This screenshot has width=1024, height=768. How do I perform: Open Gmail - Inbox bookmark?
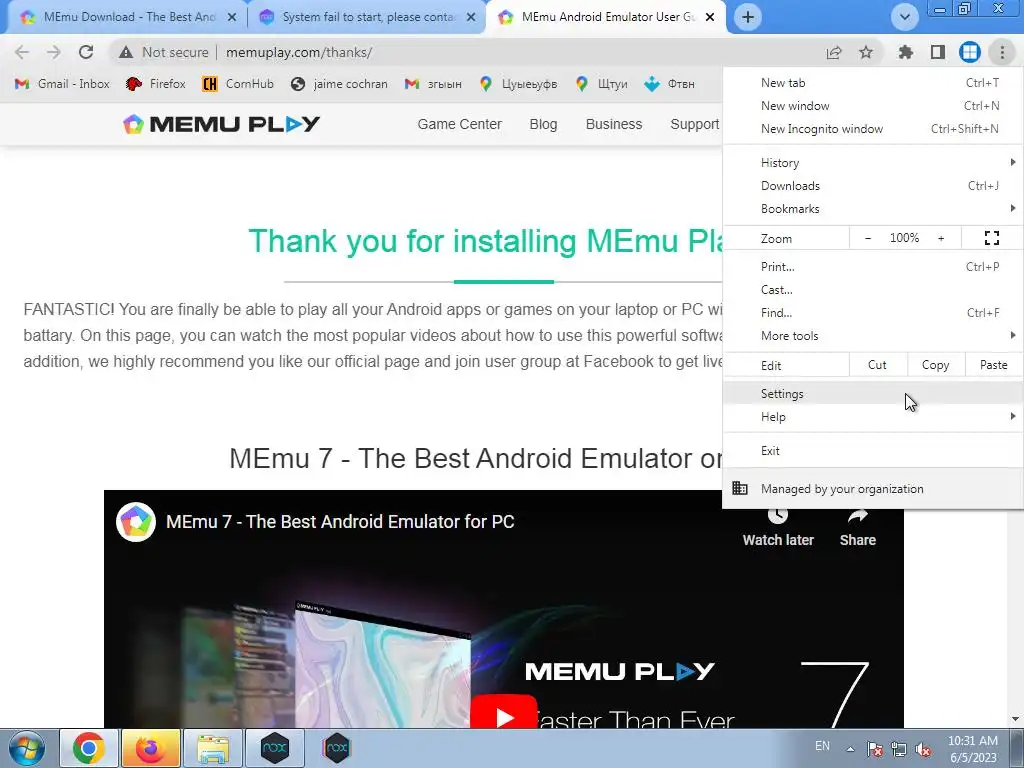pos(62,84)
